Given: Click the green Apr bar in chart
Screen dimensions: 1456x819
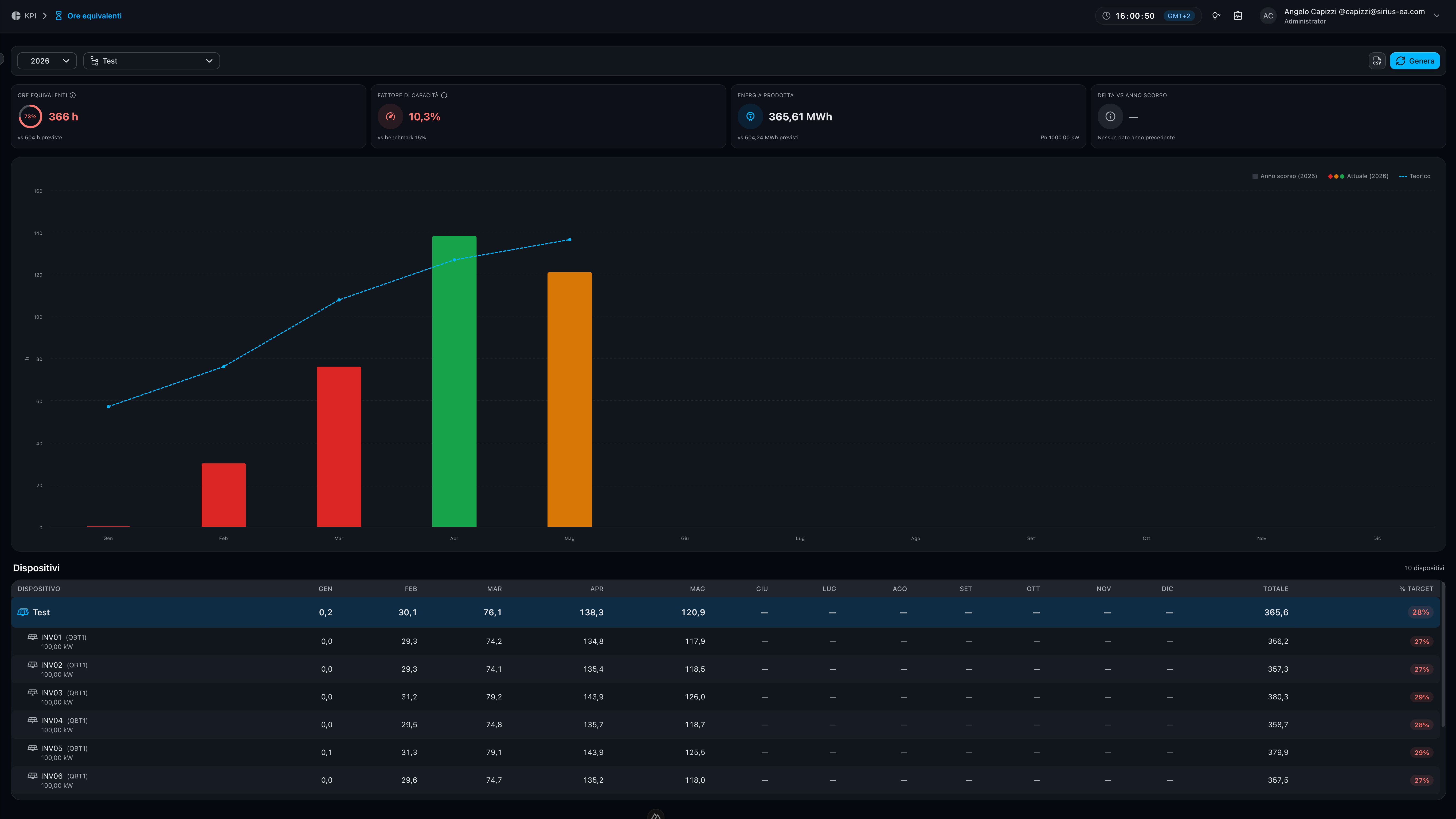Looking at the screenshot, I should point(455,381).
